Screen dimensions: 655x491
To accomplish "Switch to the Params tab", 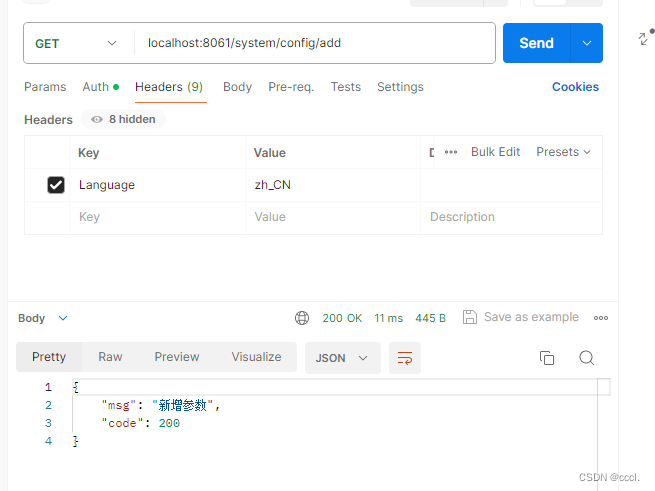I will coord(45,87).
